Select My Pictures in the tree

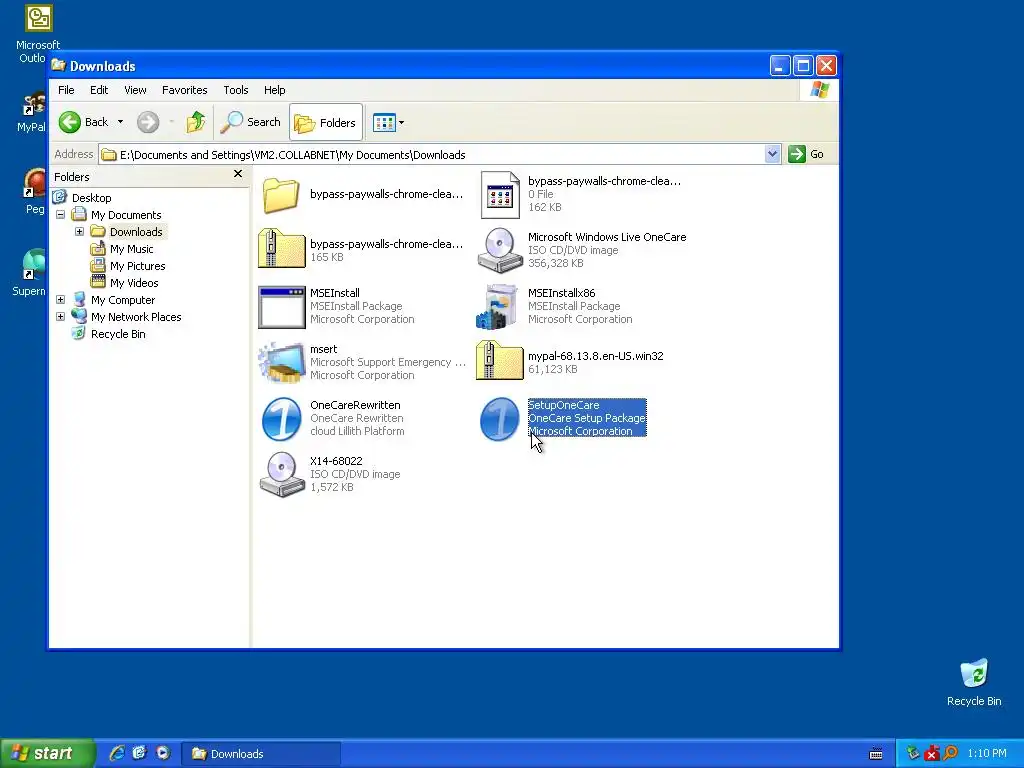(137, 266)
